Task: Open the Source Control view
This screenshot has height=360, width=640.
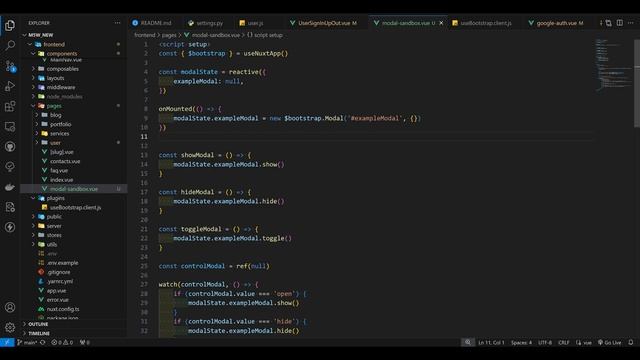Action: pos(10,66)
